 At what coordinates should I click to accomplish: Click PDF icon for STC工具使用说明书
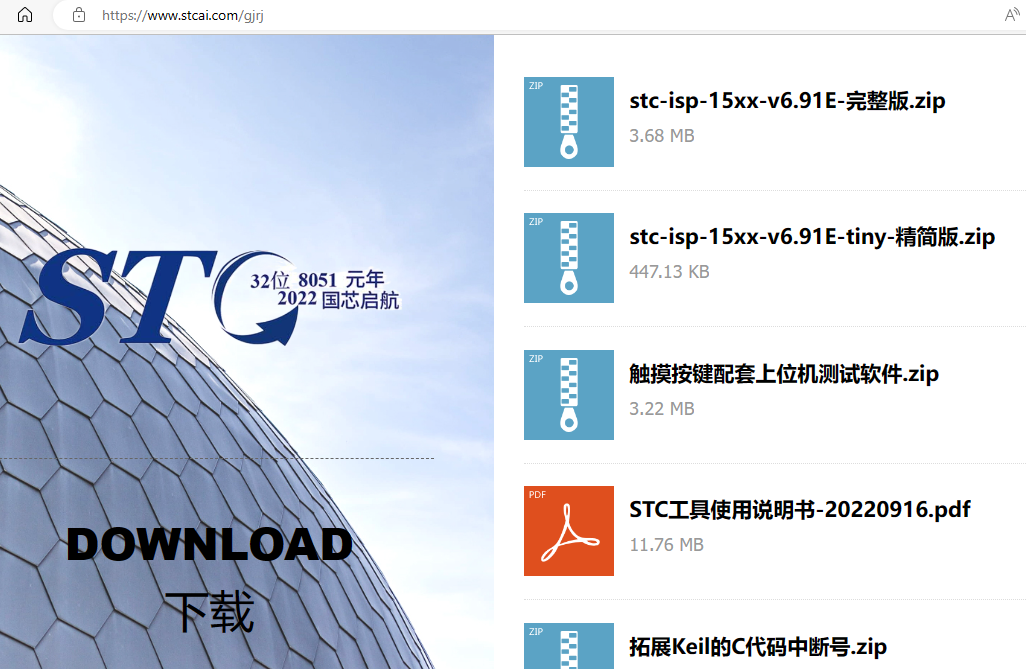click(x=569, y=531)
